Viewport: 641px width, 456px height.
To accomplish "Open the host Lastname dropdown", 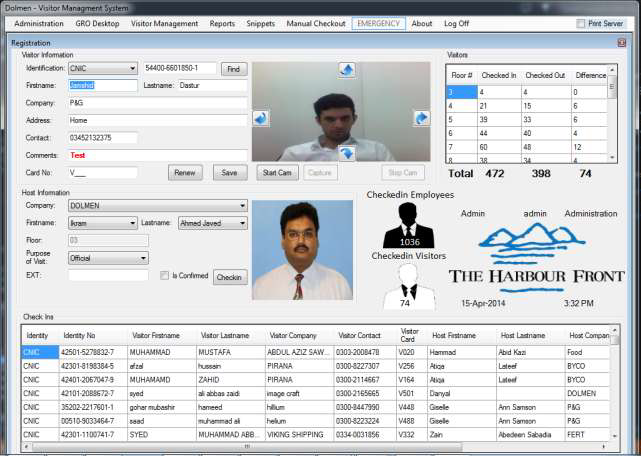I will pos(213,223).
